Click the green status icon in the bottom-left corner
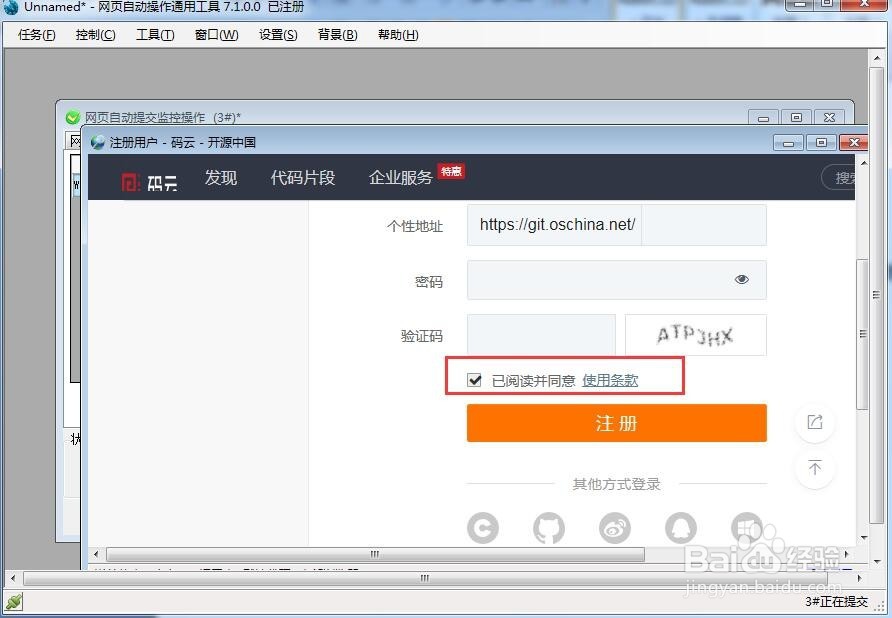The image size is (892, 618). pyautogui.click(x=14, y=602)
